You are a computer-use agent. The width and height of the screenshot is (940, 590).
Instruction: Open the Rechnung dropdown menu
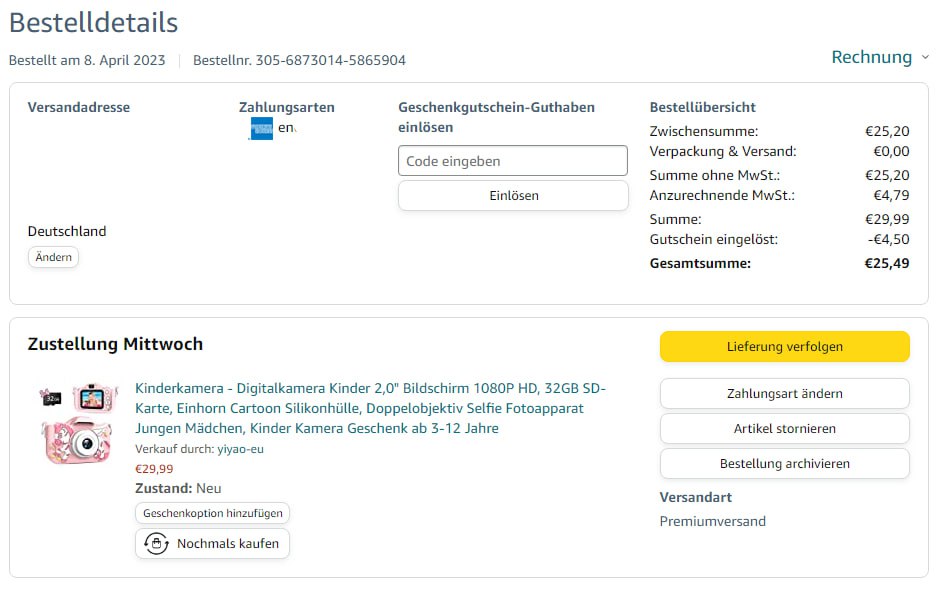(872, 57)
